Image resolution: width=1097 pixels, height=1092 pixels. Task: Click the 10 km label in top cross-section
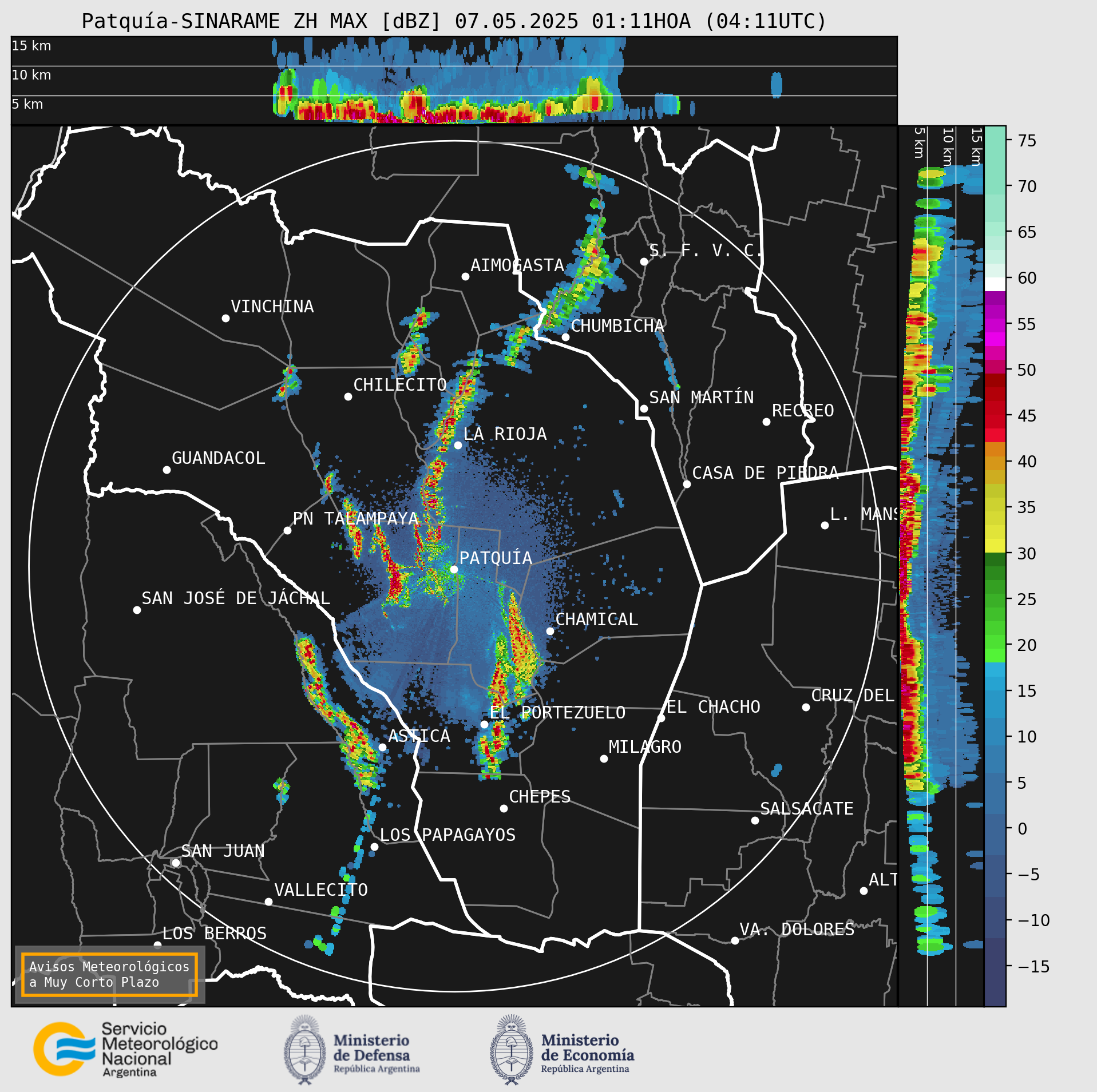[x=31, y=75]
